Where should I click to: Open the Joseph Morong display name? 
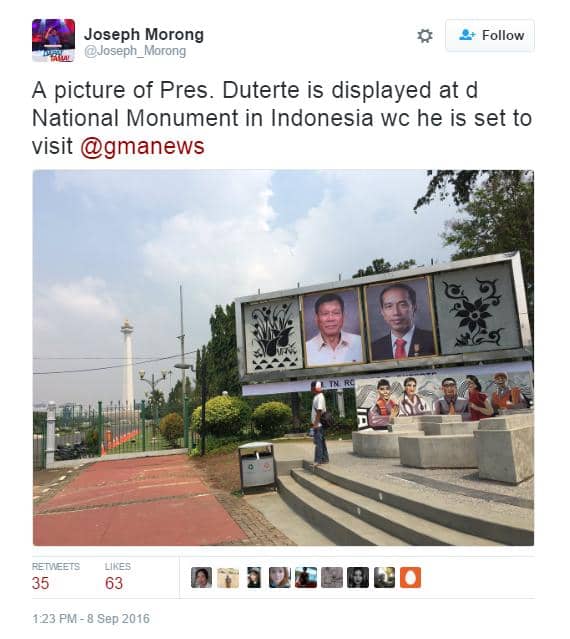pos(144,34)
